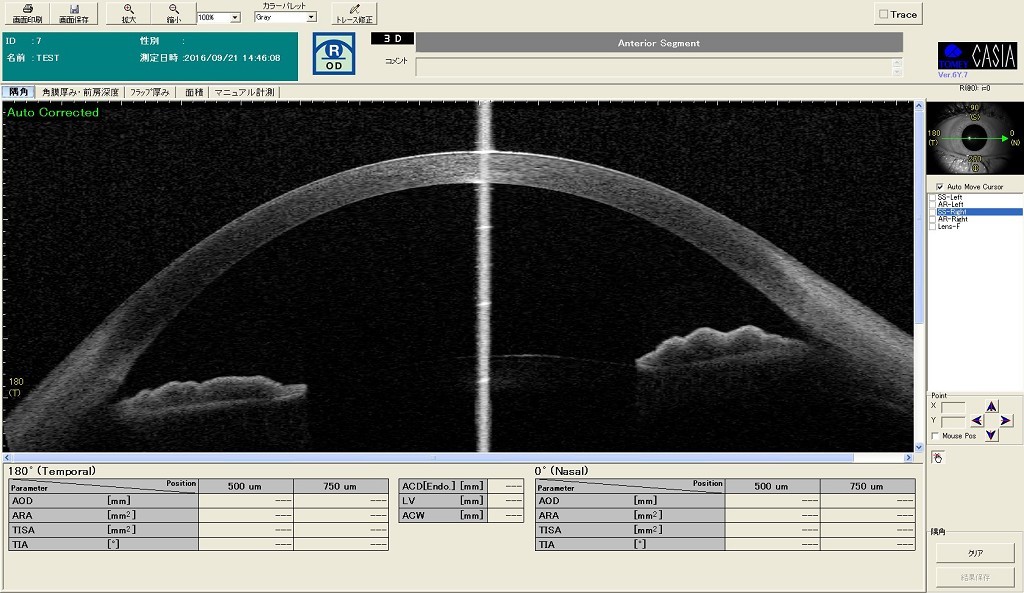The height and width of the screenshot is (593, 1024).
Task: Click the Anterior Segment title bar
Action: click(x=659, y=42)
